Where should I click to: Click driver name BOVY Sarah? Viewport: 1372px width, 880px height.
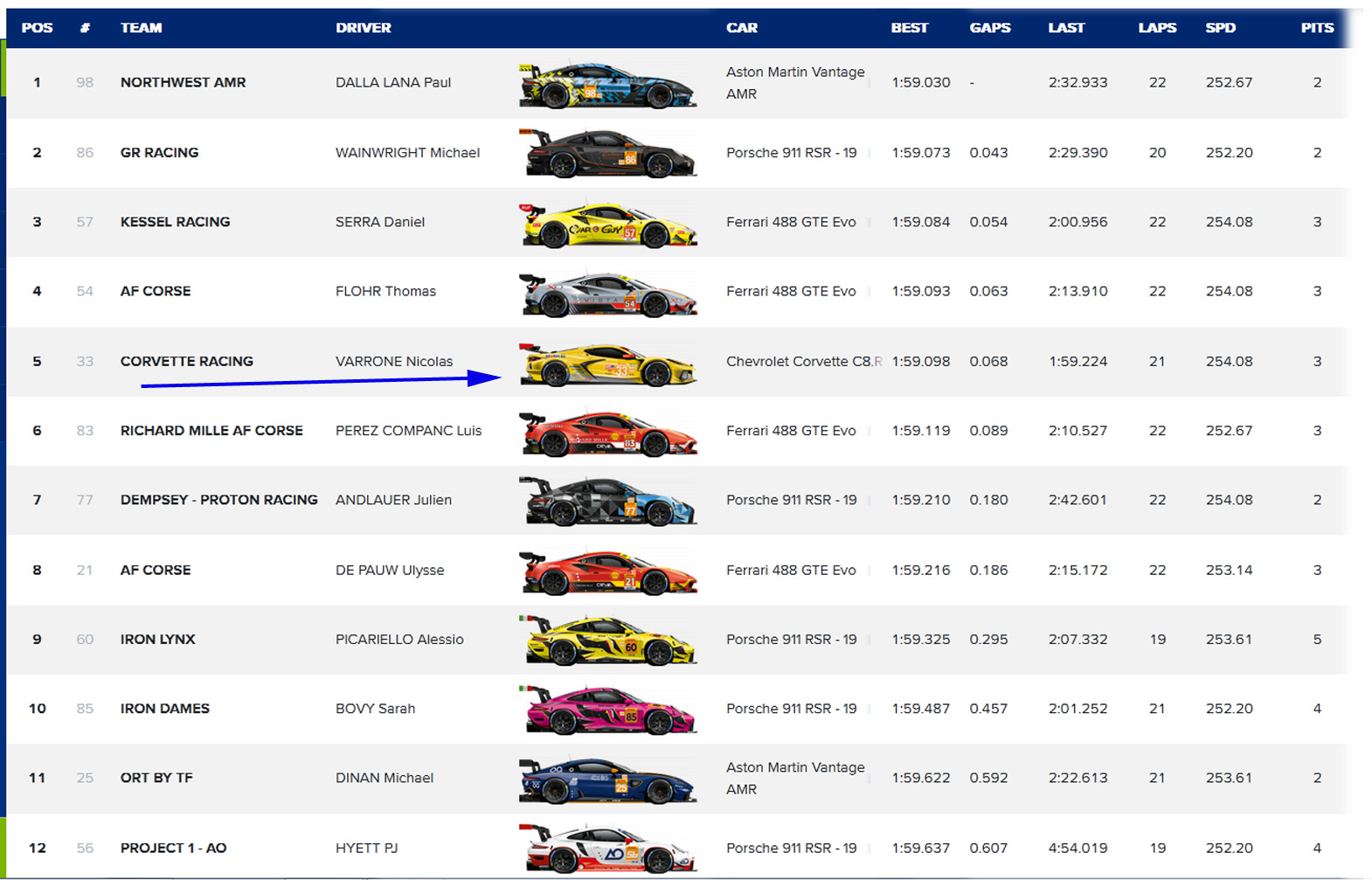pos(375,709)
